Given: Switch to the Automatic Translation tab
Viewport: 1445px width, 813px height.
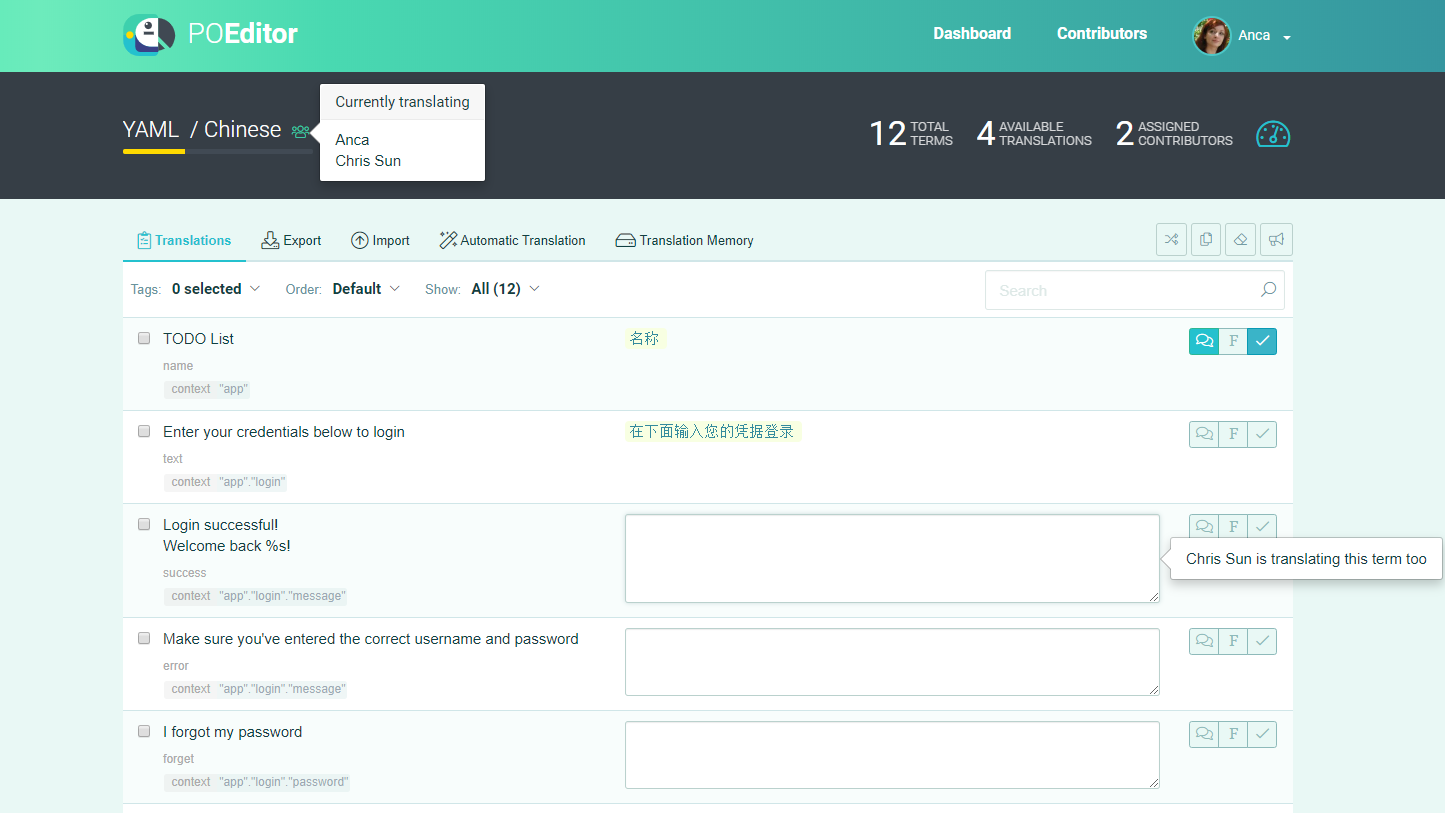Looking at the screenshot, I should 512,240.
